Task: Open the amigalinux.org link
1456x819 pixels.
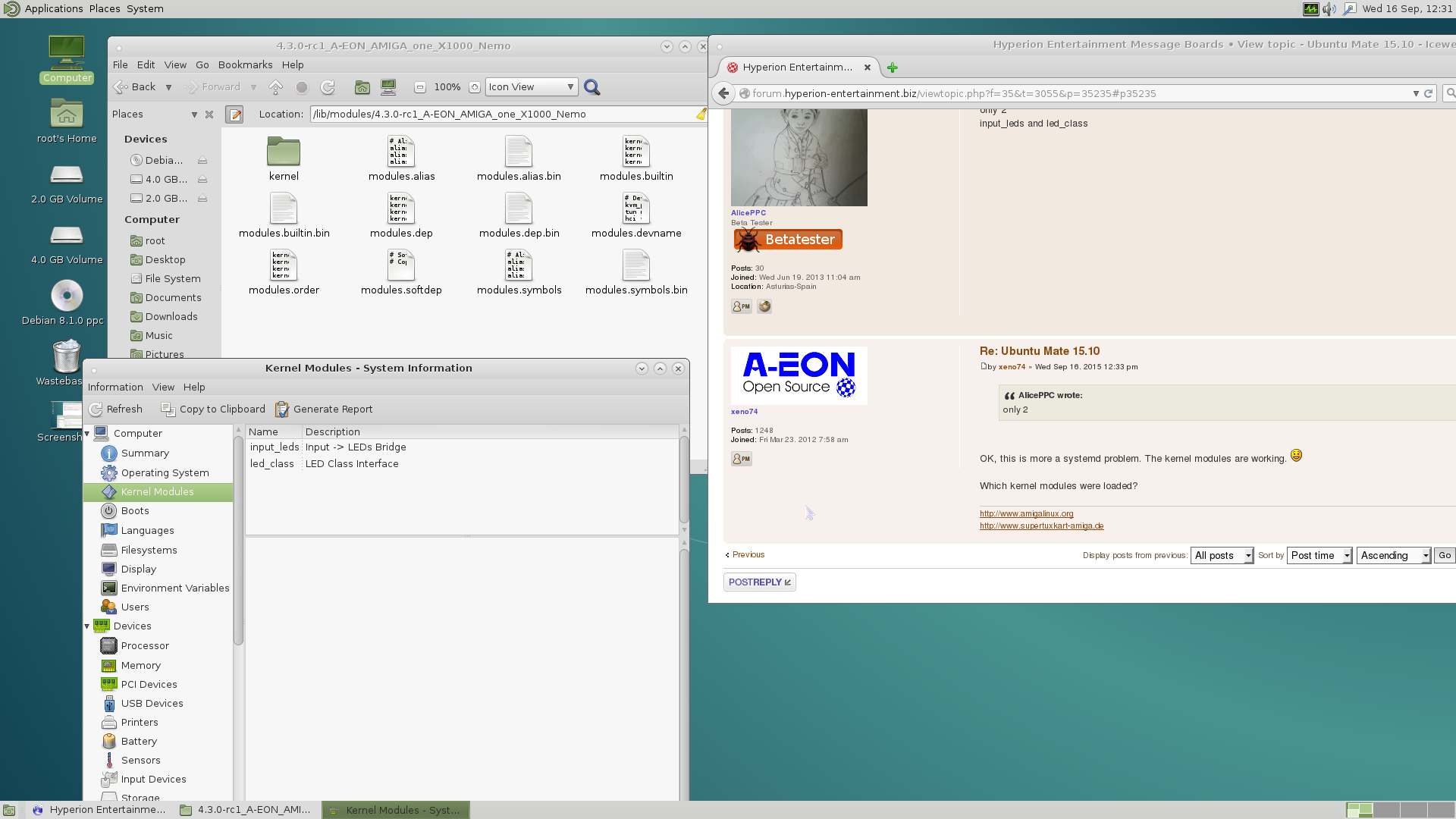Action: pos(1026,514)
